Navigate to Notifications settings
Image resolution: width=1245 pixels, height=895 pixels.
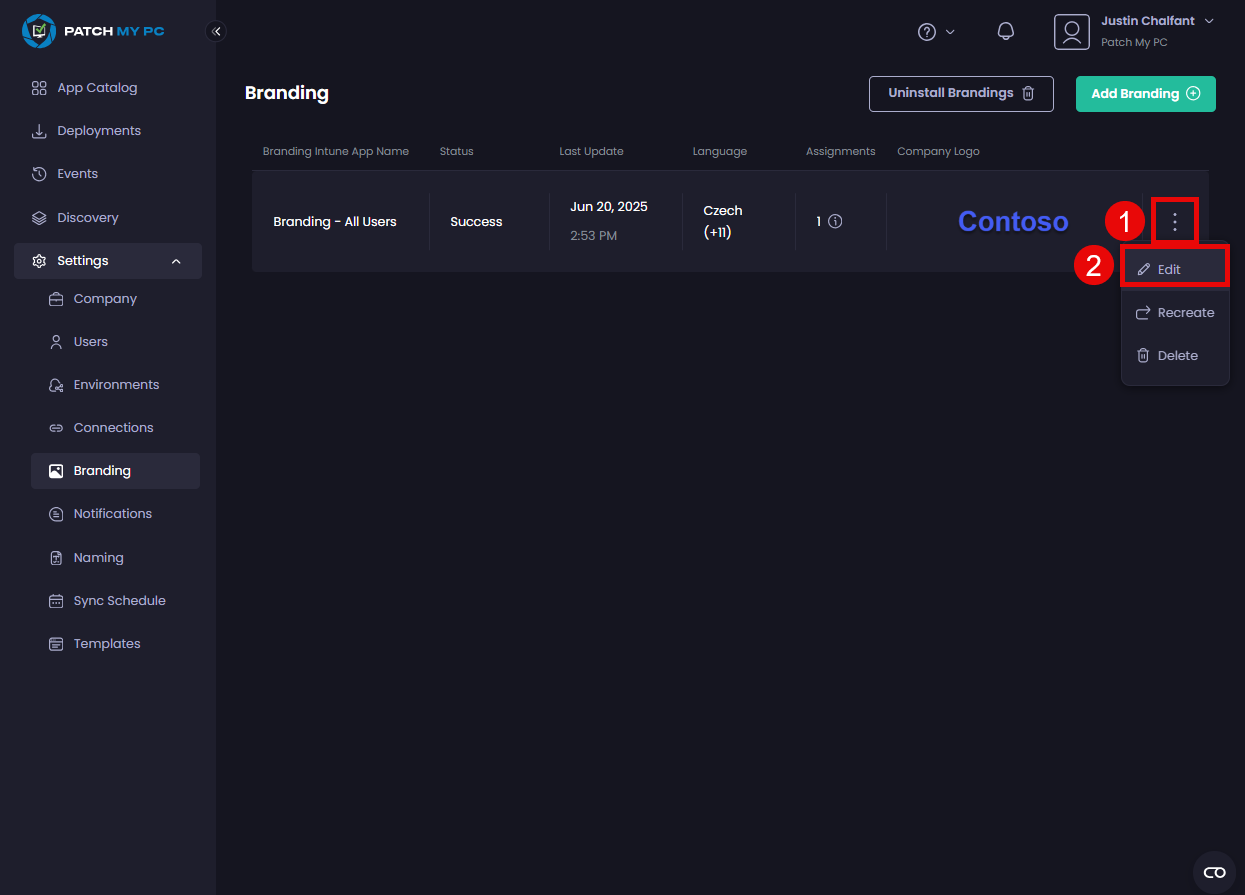(x=112, y=514)
